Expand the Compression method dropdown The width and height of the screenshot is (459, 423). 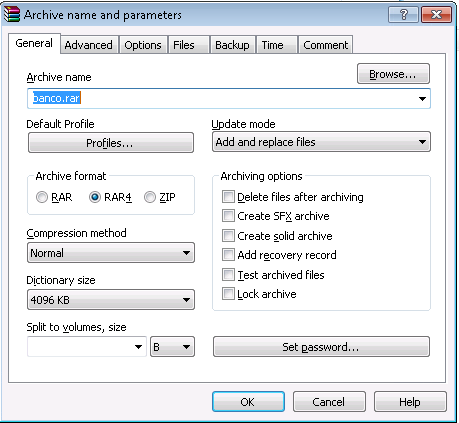coord(111,253)
